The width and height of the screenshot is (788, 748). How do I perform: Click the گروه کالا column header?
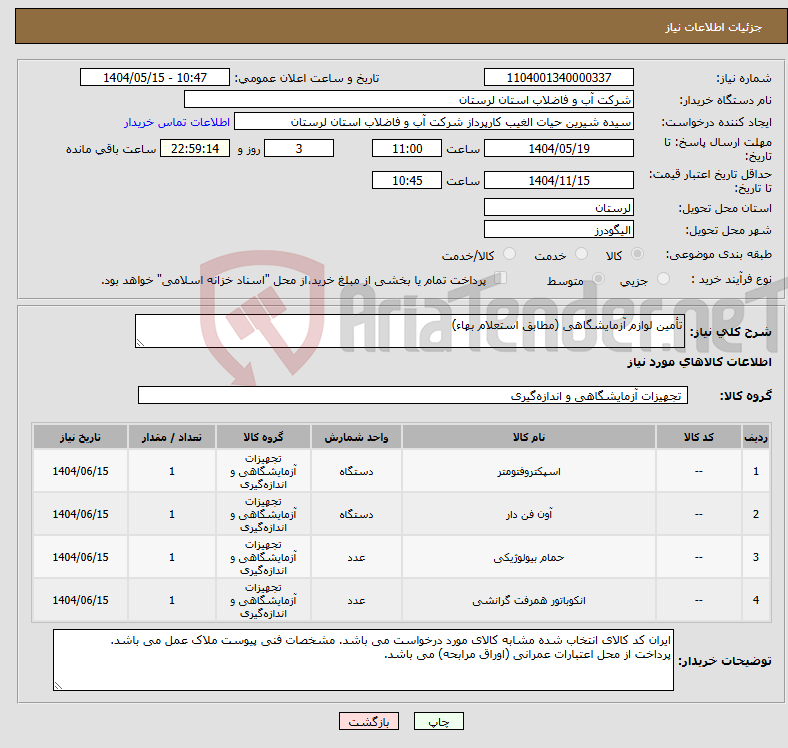click(263, 437)
